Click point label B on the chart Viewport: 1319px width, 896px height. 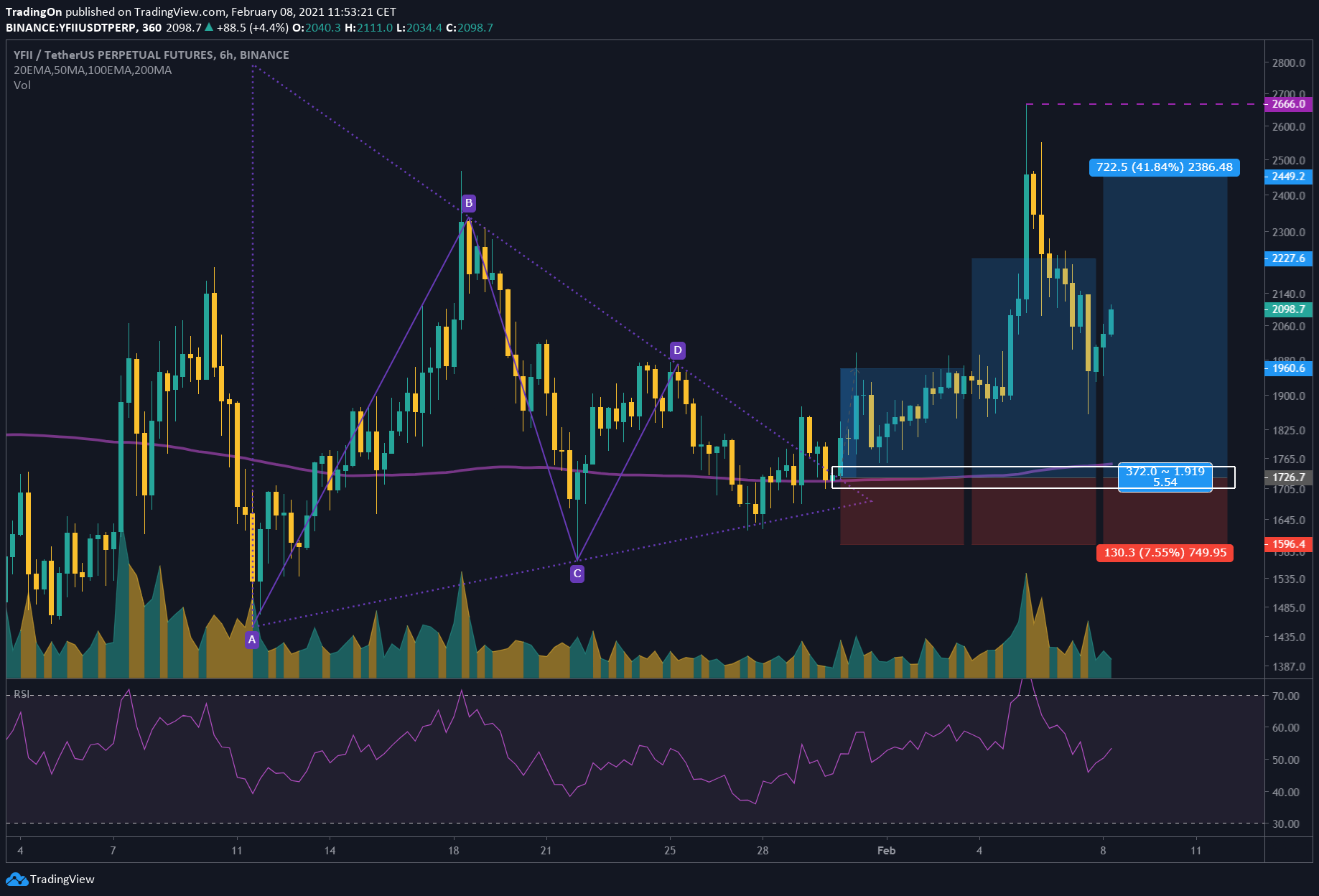pos(469,203)
